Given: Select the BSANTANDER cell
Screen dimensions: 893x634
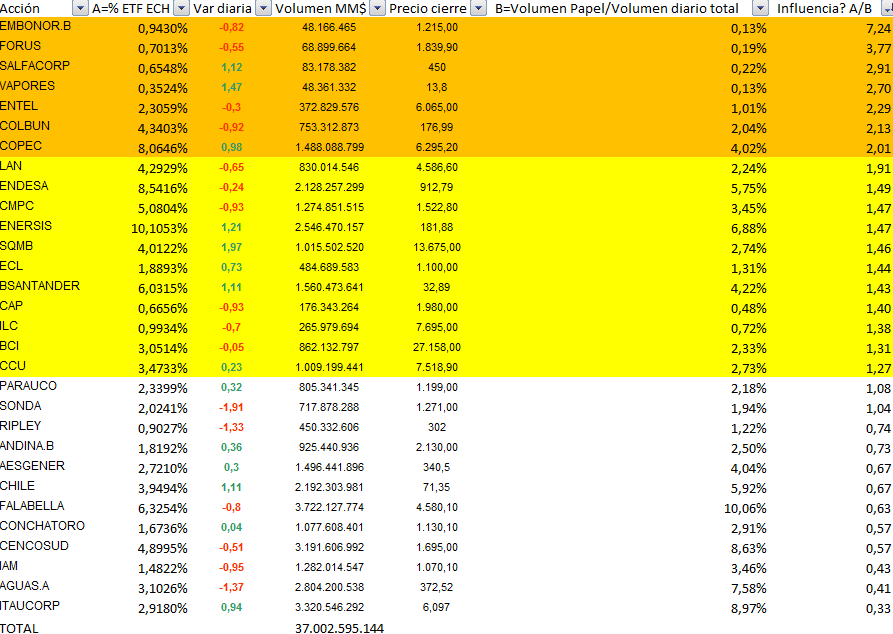Looking at the screenshot, I should [x=40, y=285].
